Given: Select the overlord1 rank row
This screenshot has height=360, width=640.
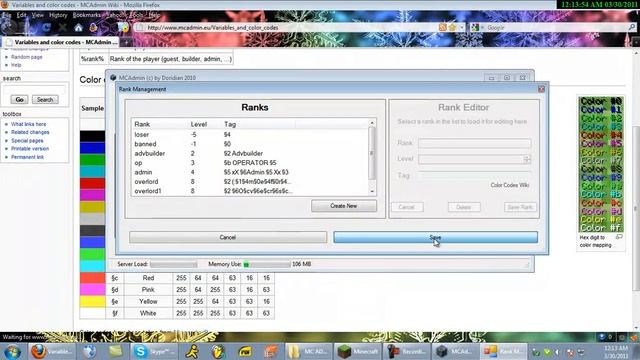Looking at the screenshot, I should [x=250, y=191].
